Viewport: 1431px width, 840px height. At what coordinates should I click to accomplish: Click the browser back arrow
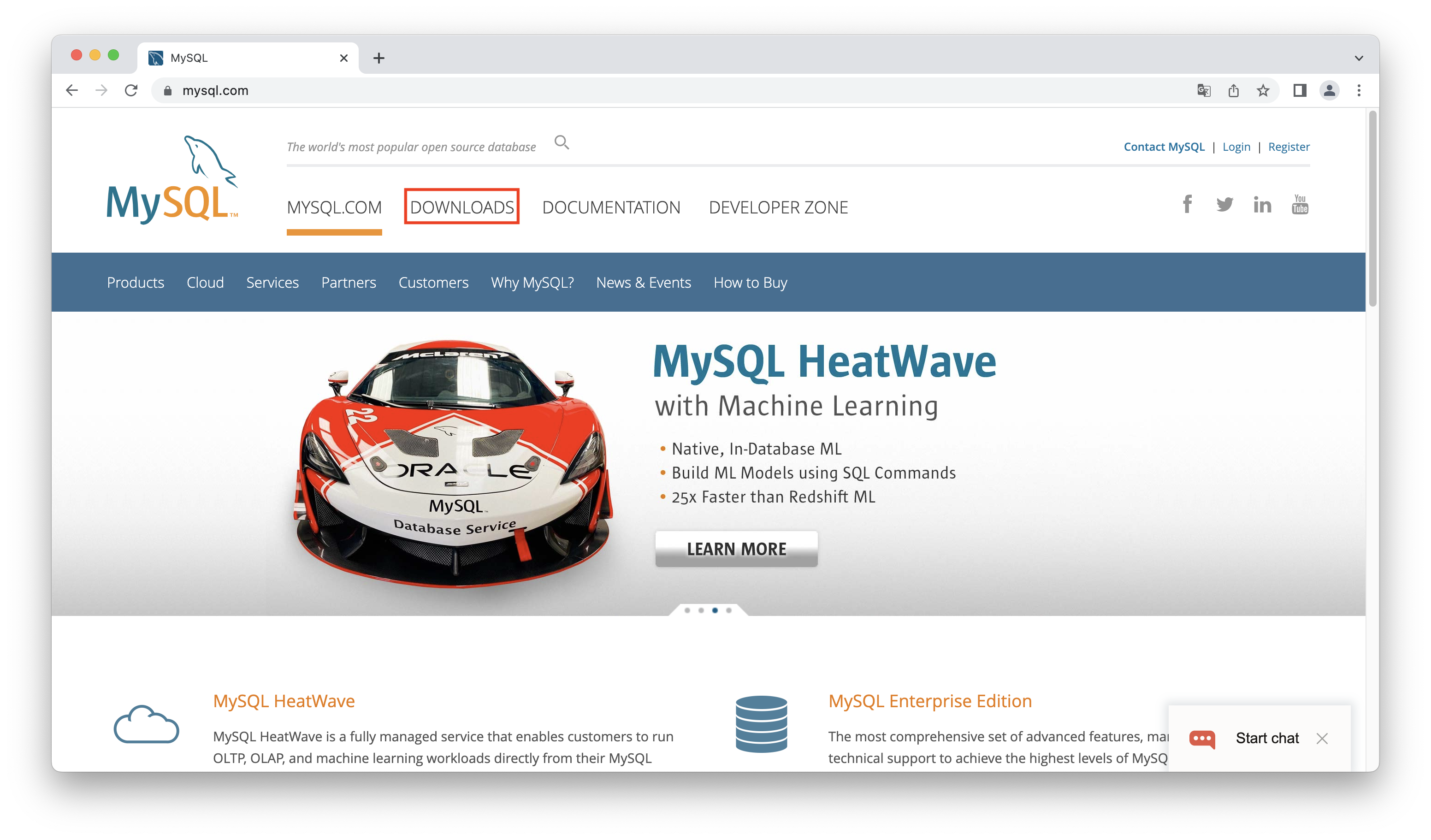tap(71, 90)
